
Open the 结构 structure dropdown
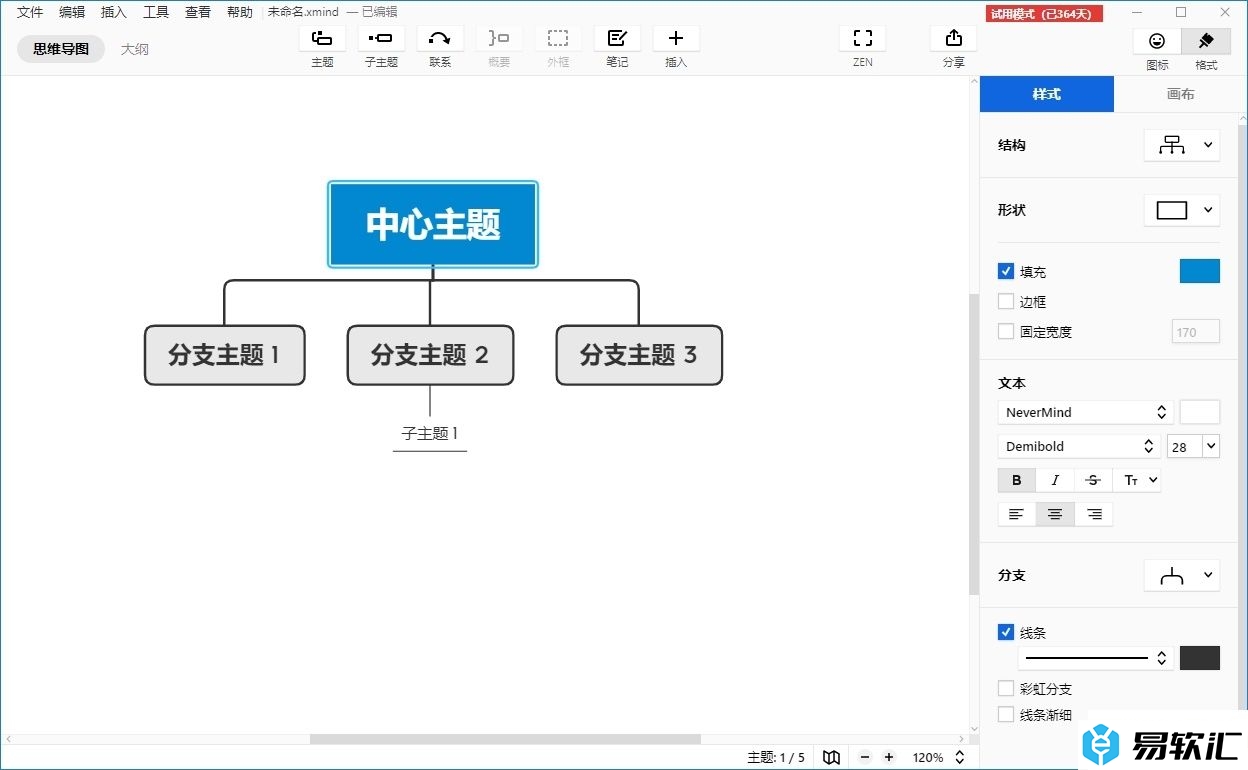click(x=1182, y=145)
